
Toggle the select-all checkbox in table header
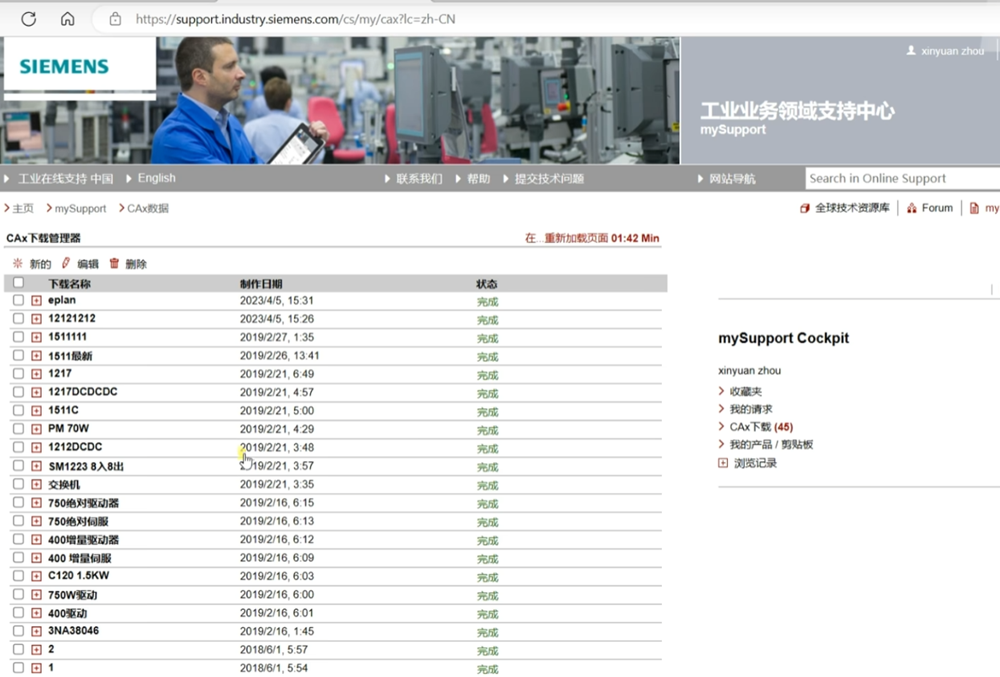pyautogui.click(x=18, y=283)
